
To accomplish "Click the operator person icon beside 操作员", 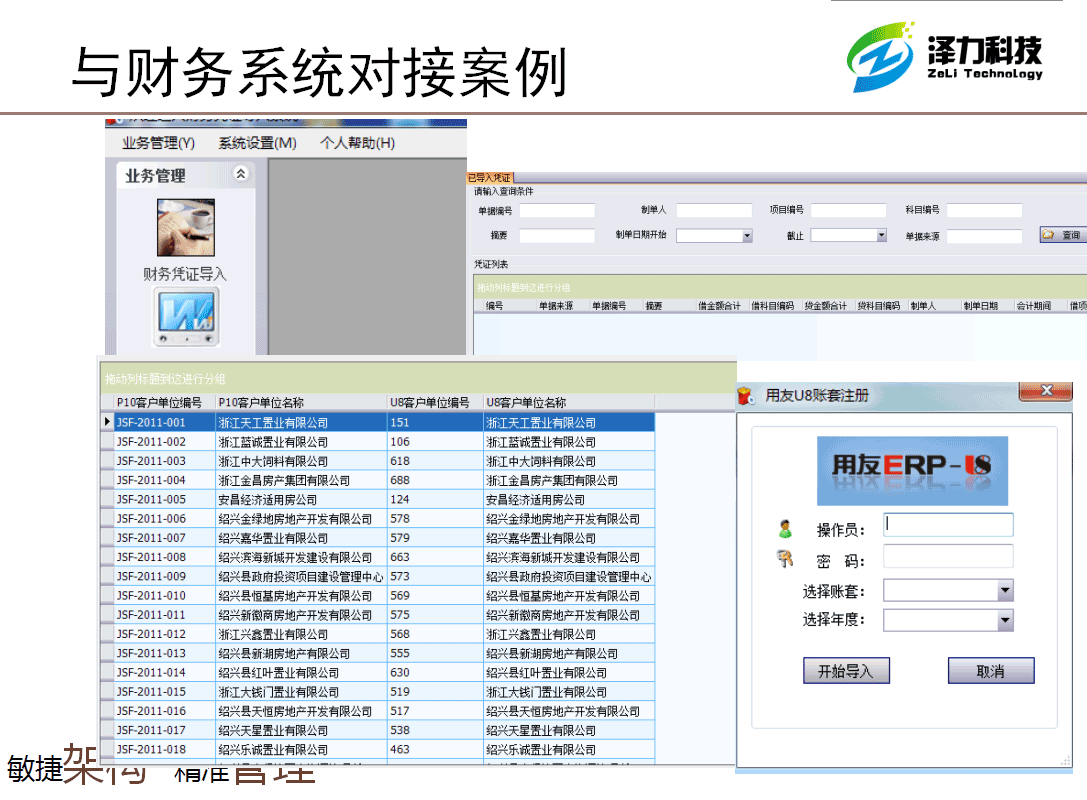I will pos(785,529).
